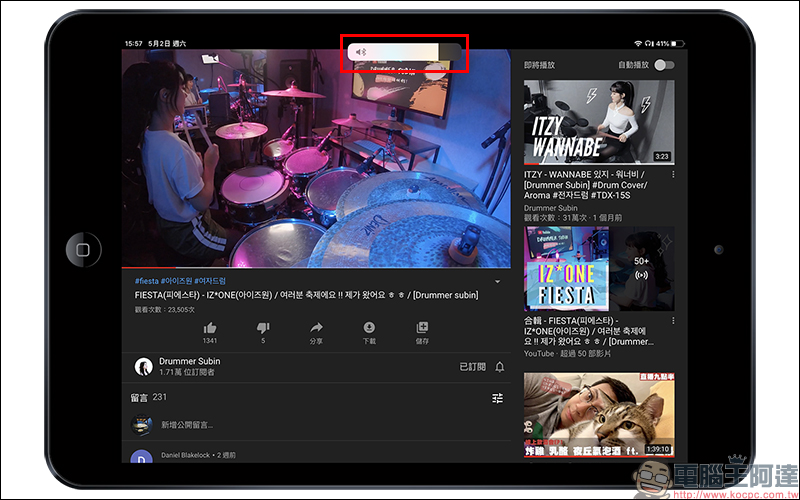Tap the download video icon

click(369, 328)
